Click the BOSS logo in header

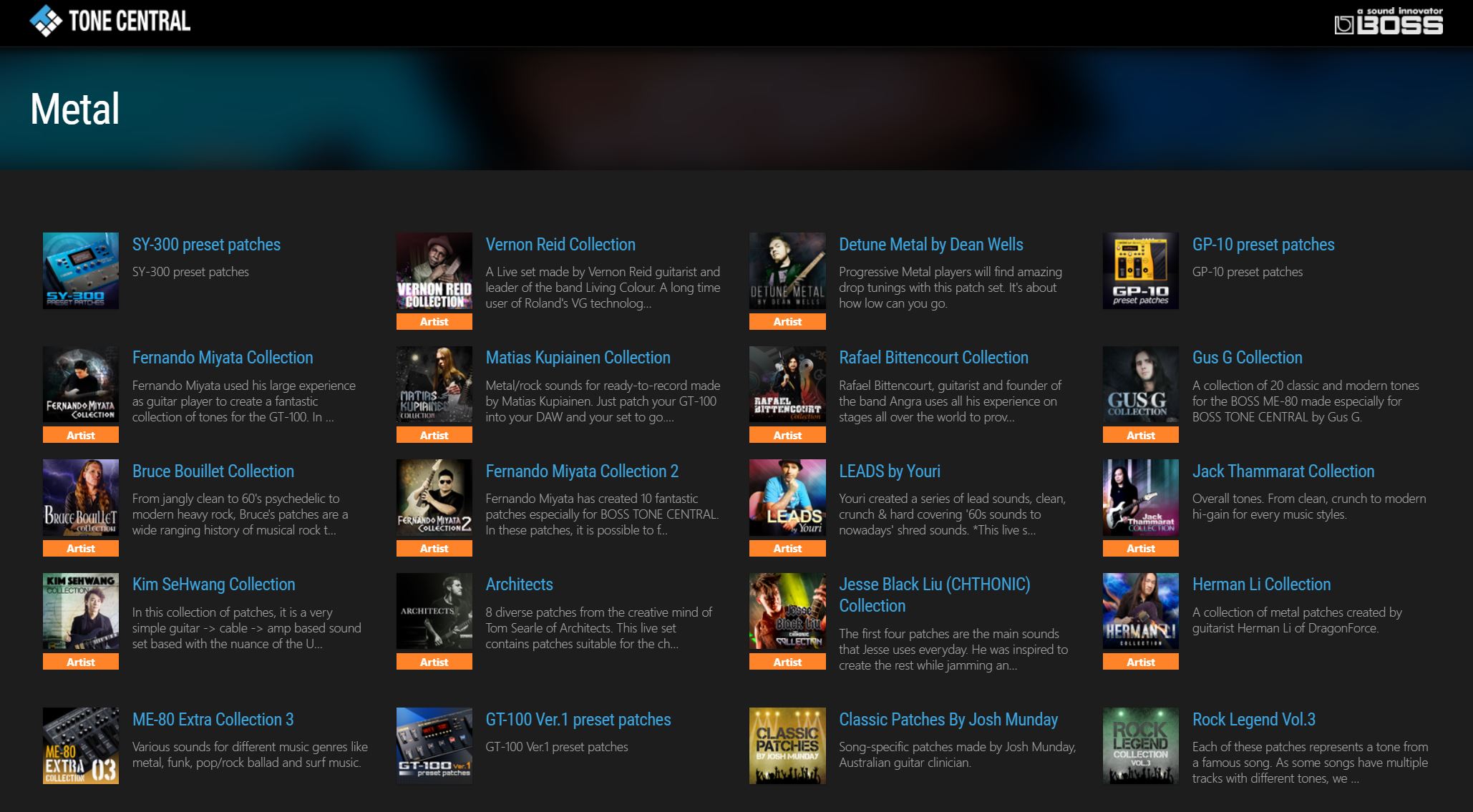tap(1389, 21)
